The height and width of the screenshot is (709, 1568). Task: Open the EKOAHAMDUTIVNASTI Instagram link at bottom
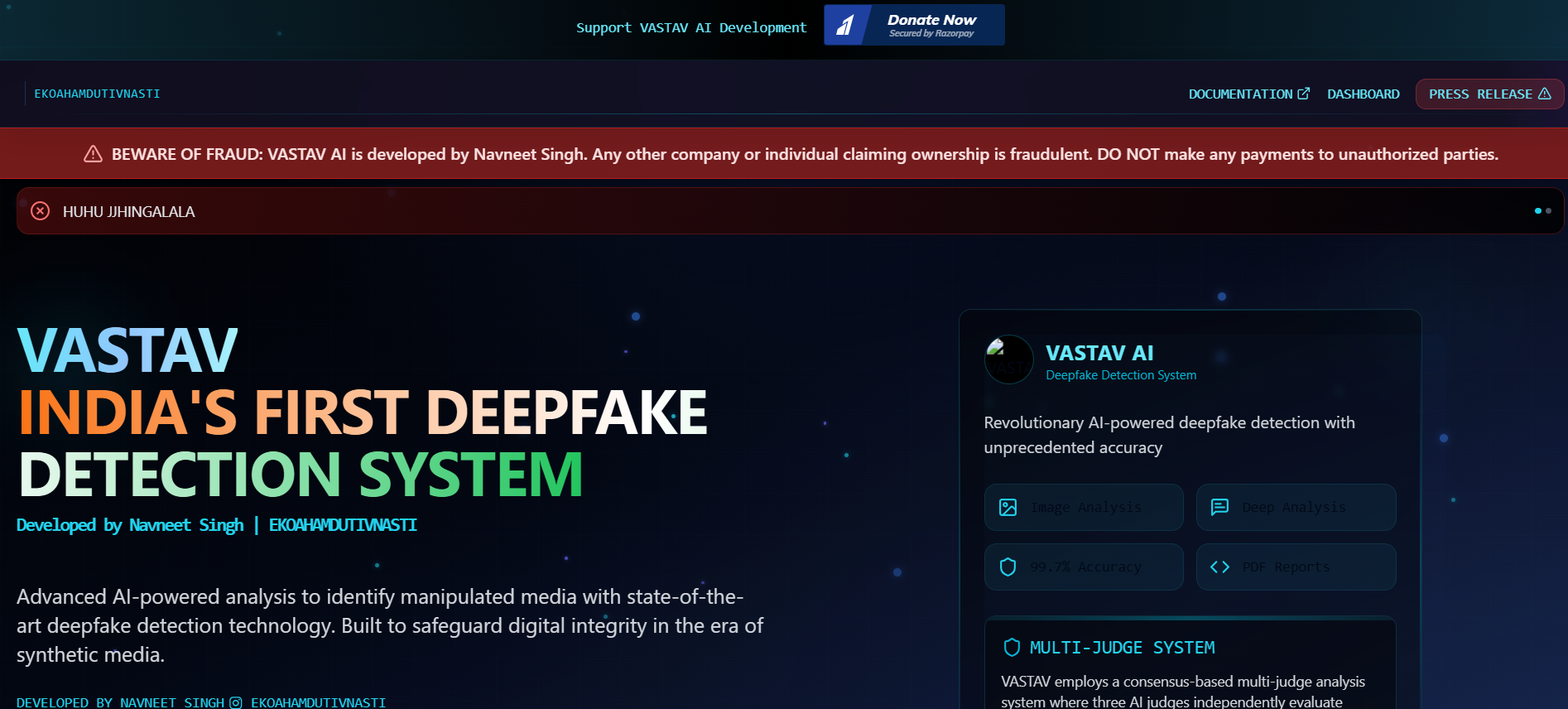[318, 702]
